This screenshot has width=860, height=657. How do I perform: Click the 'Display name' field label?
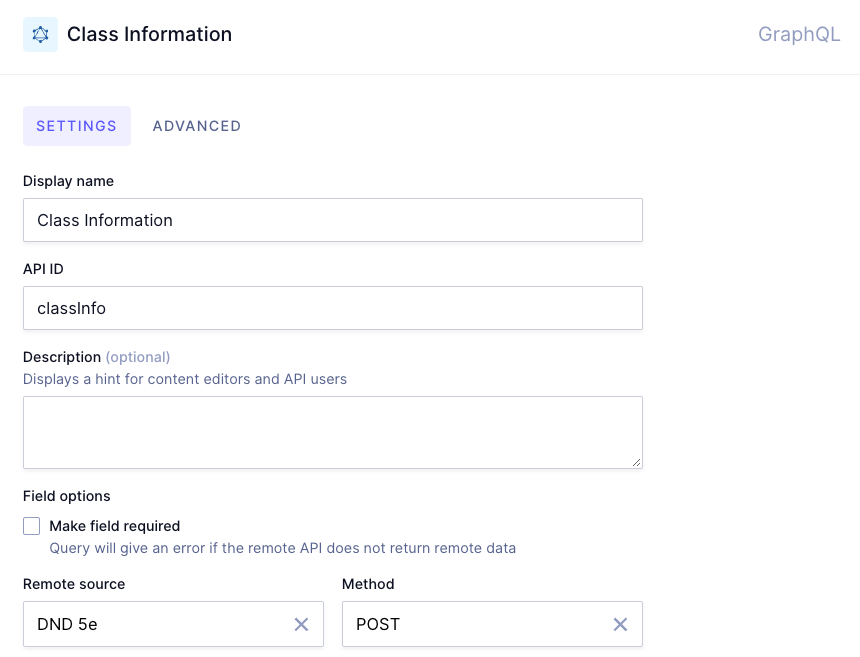(x=69, y=181)
